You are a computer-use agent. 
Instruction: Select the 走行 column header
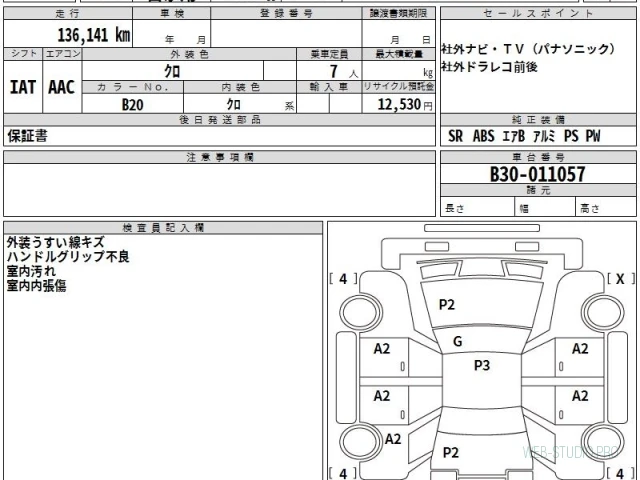tap(68, 13)
